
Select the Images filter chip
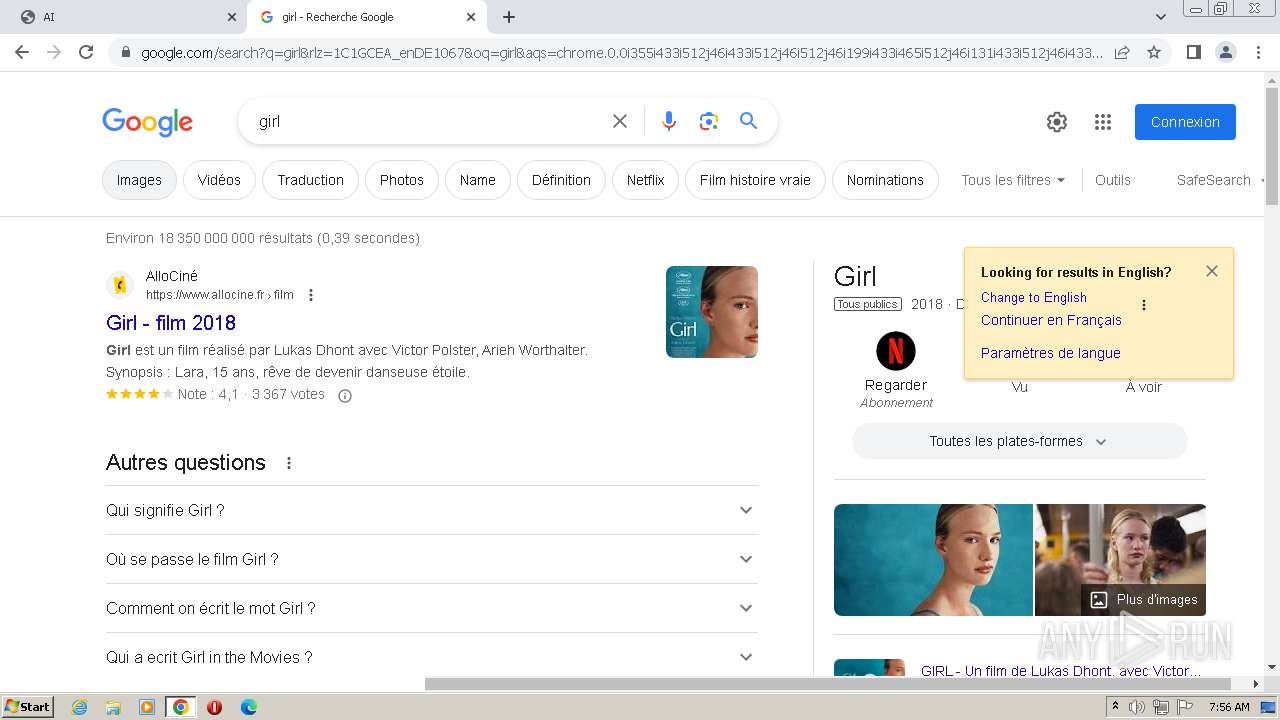pos(139,180)
